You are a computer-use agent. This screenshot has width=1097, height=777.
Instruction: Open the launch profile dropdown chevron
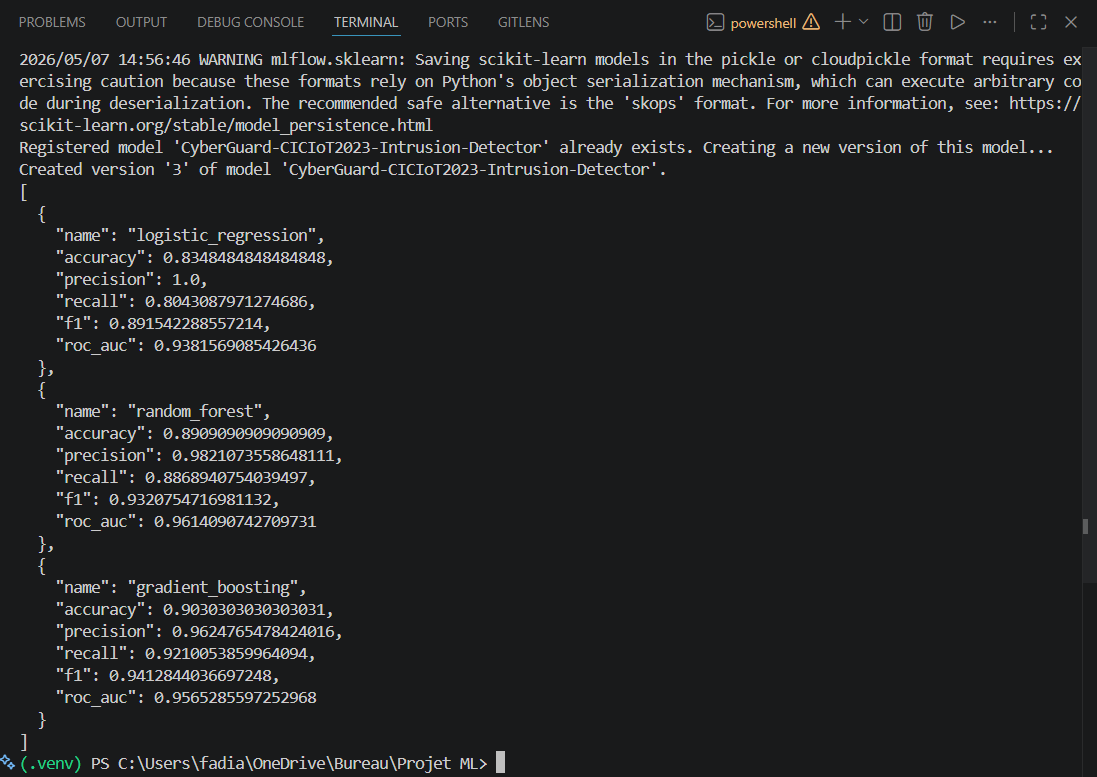coord(863,22)
